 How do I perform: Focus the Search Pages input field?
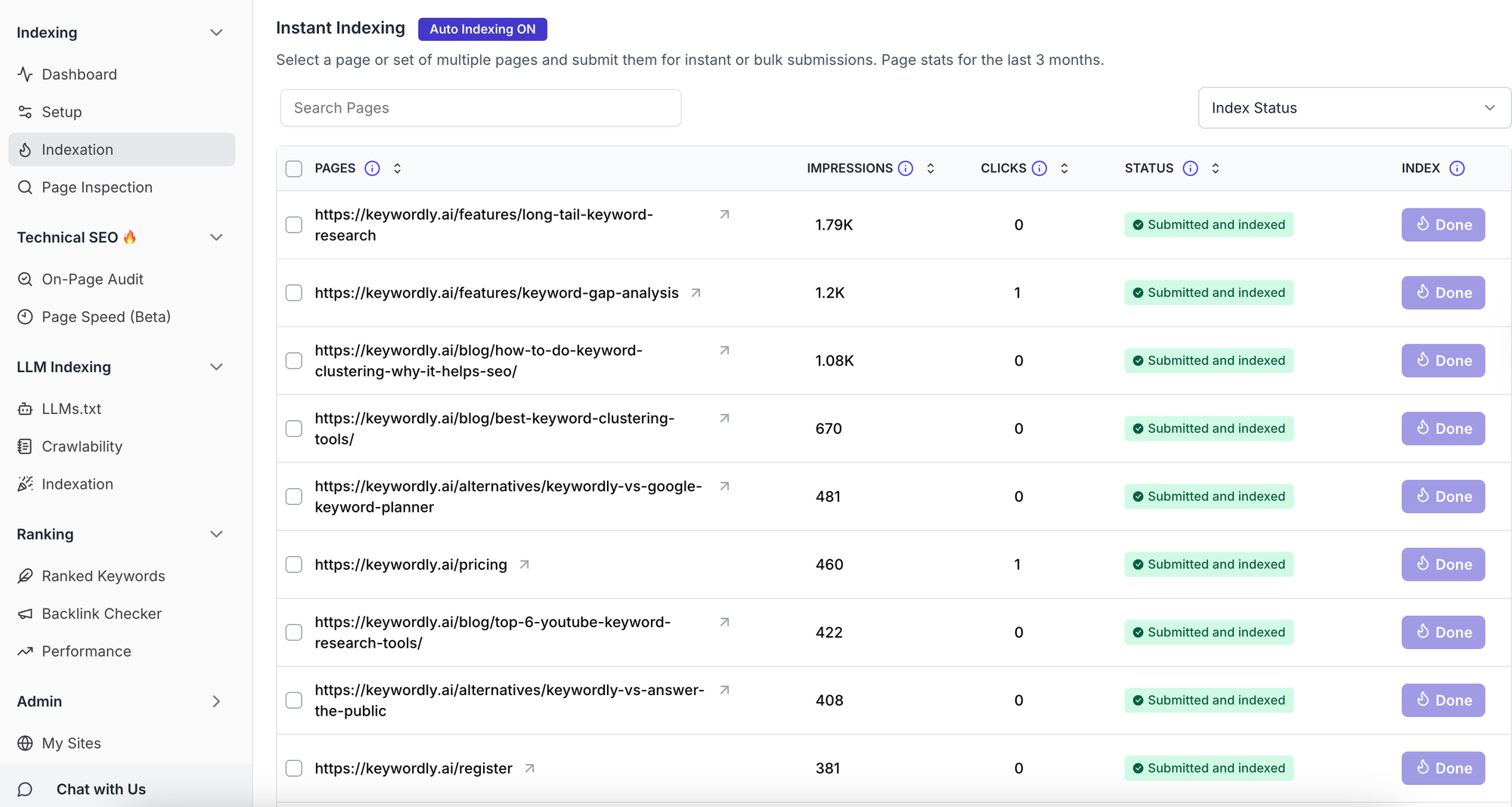coord(481,108)
